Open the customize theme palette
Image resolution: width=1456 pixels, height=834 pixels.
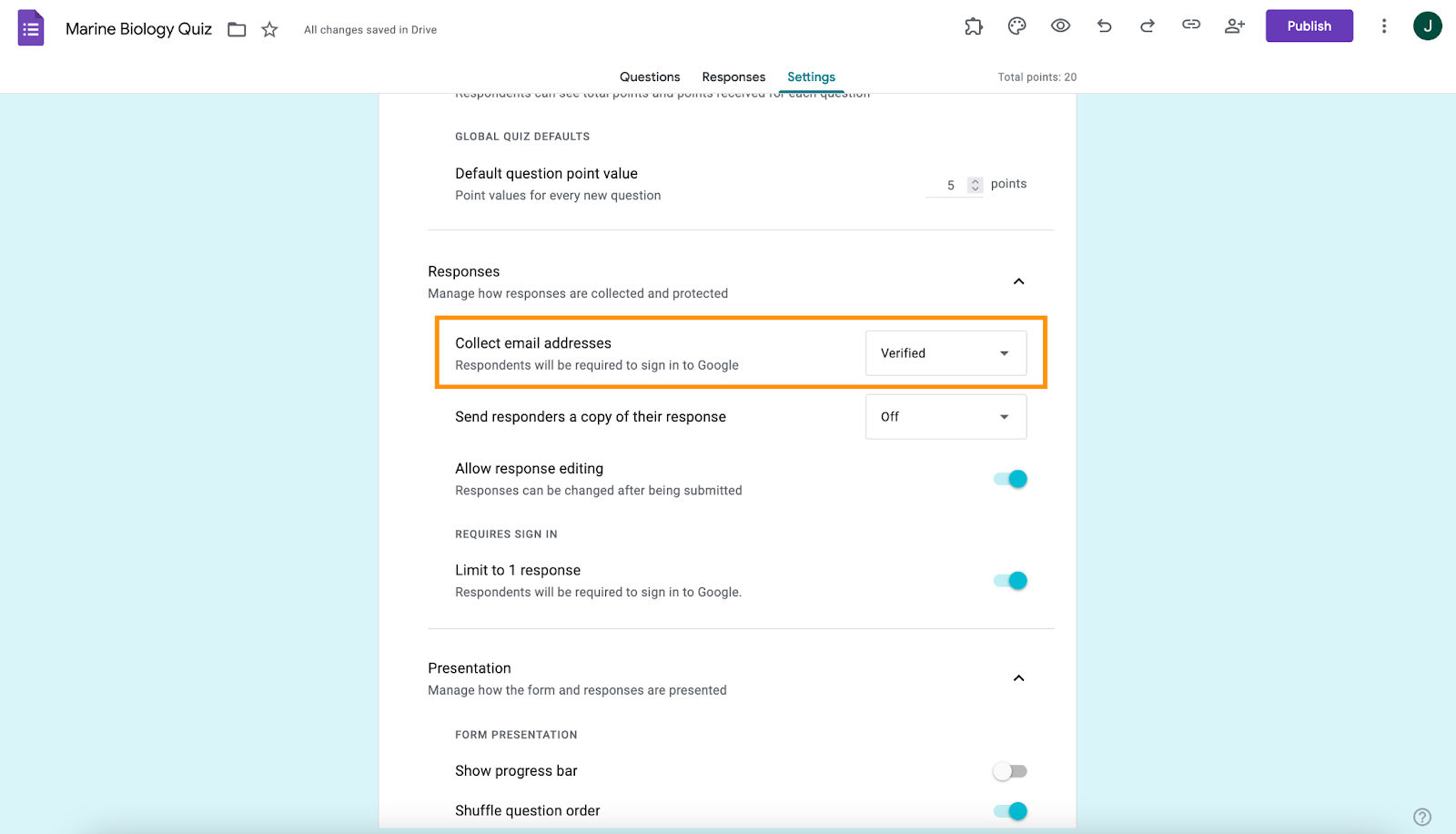coord(1017,26)
